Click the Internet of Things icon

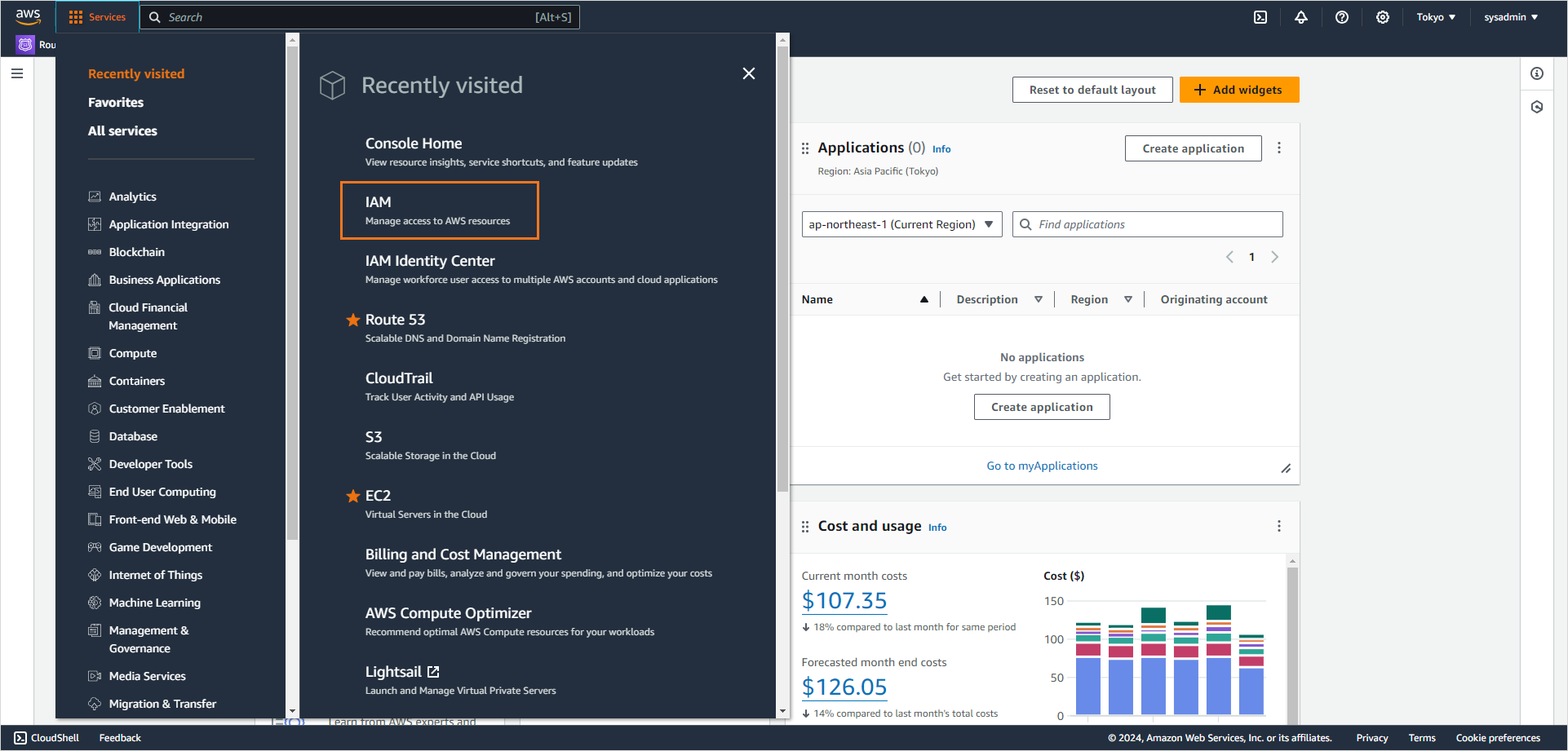click(95, 575)
